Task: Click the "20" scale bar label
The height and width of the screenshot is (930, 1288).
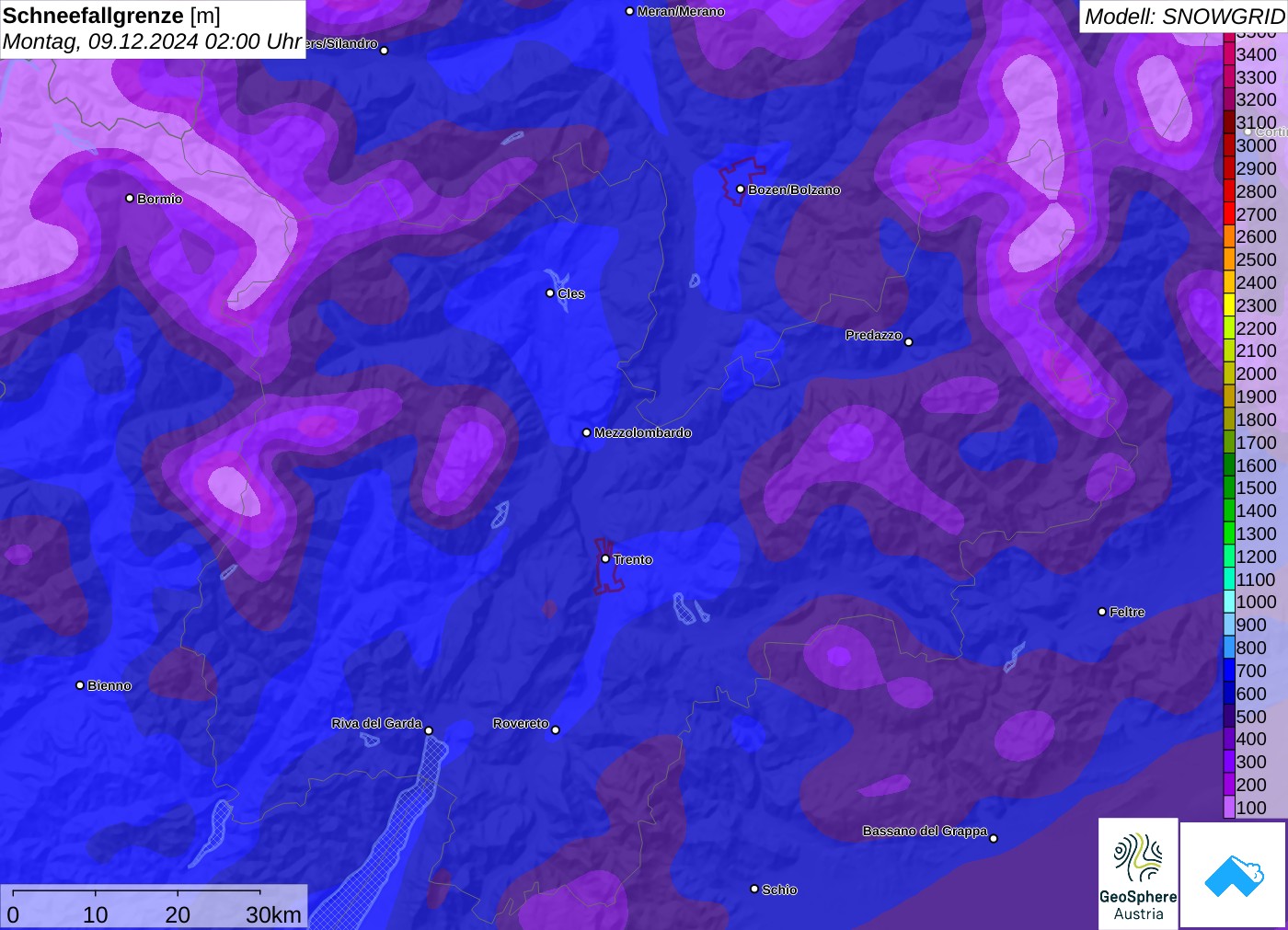Action: click(x=178, y=914)
